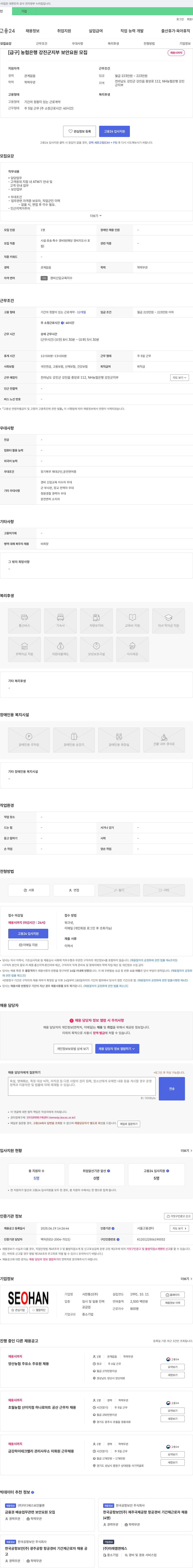Open the 채용정보 top menu
The width and height of the screenshot is (193, 1568).
coord(32,31)
